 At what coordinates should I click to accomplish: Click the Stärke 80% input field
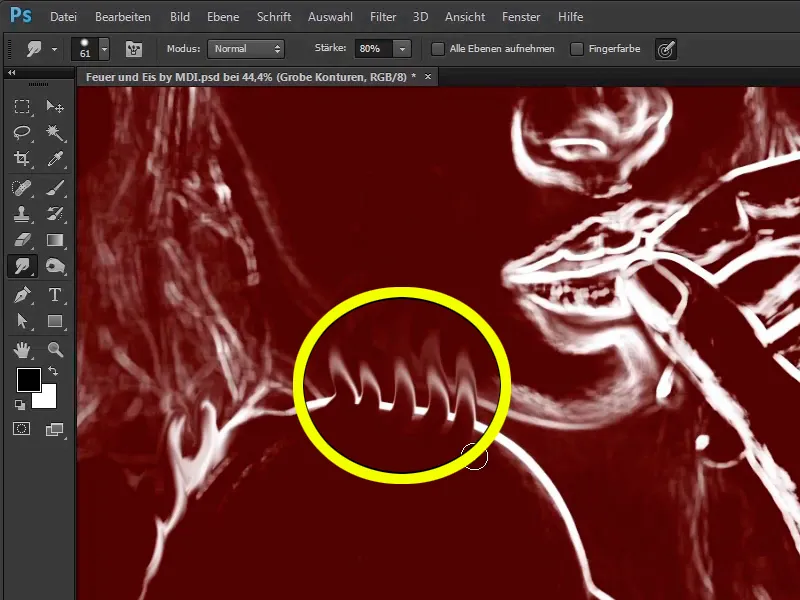(373, 49)
